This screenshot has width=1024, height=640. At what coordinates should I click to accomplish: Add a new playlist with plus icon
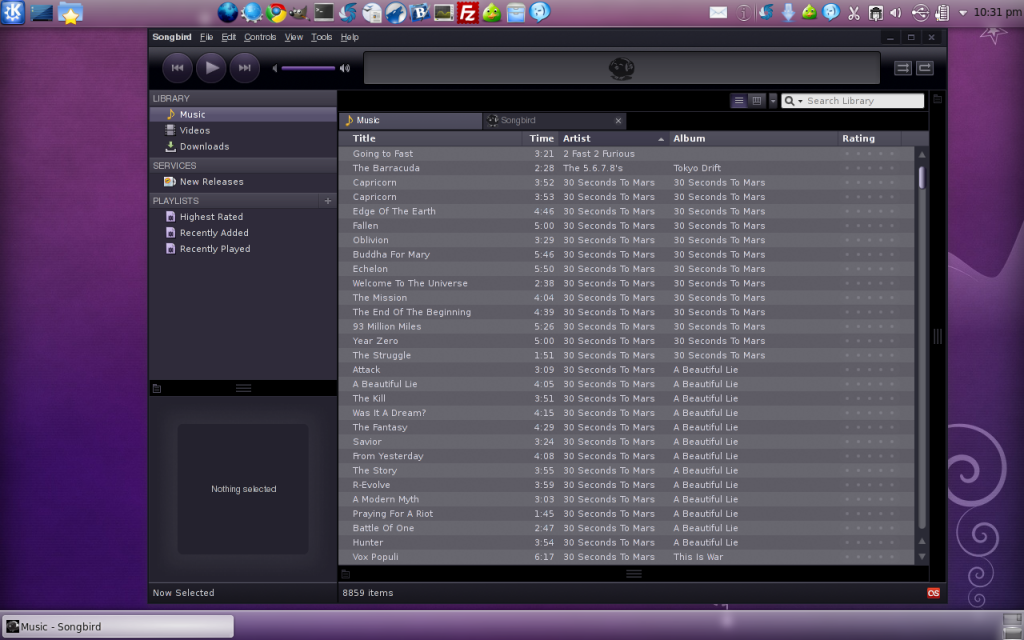(x=327, y=201)
